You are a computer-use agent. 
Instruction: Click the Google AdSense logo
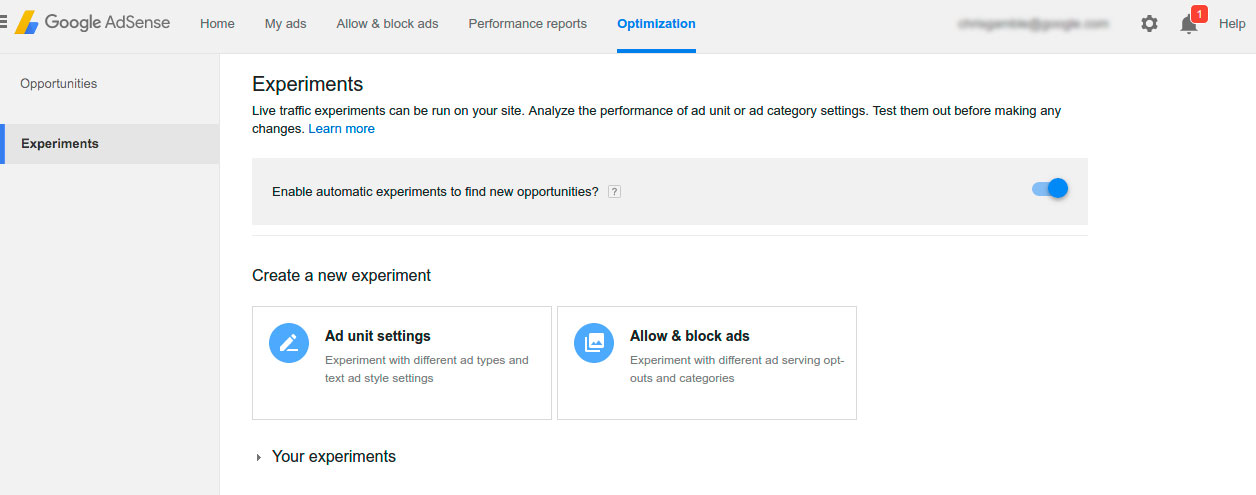pos(93,23)
